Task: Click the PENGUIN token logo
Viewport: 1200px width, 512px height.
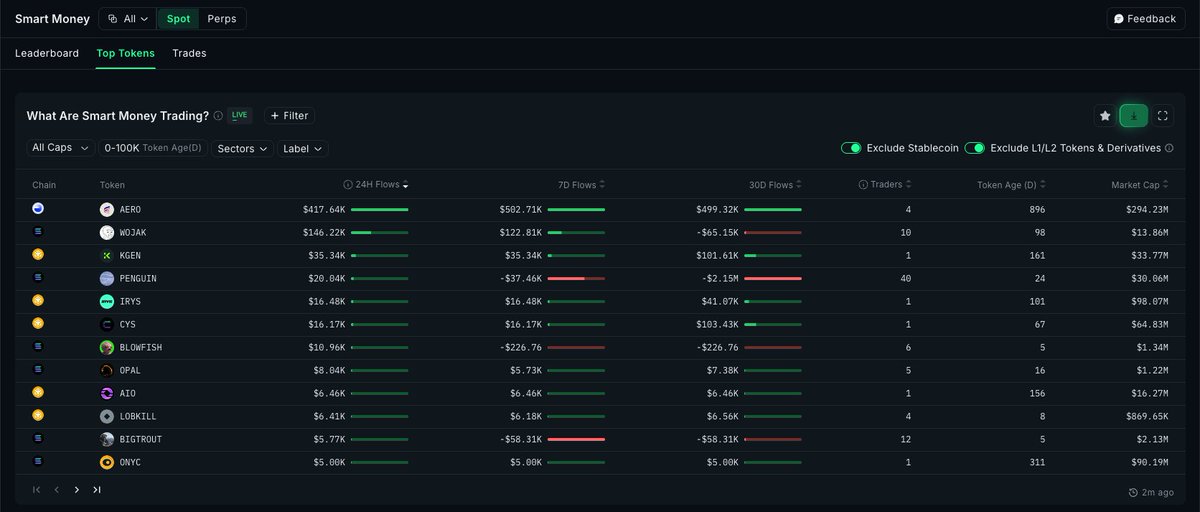Action: tap(107, 279)
